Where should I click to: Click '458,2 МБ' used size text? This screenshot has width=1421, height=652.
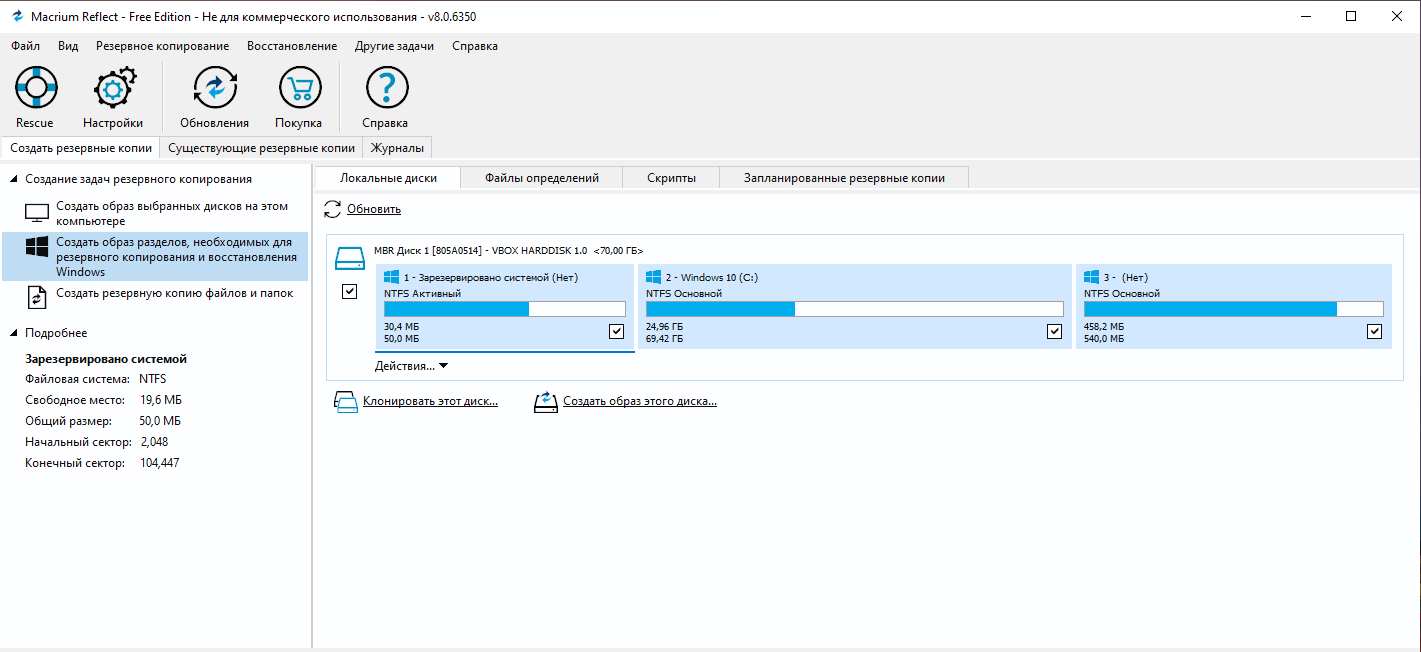(x=1104, y=327)
